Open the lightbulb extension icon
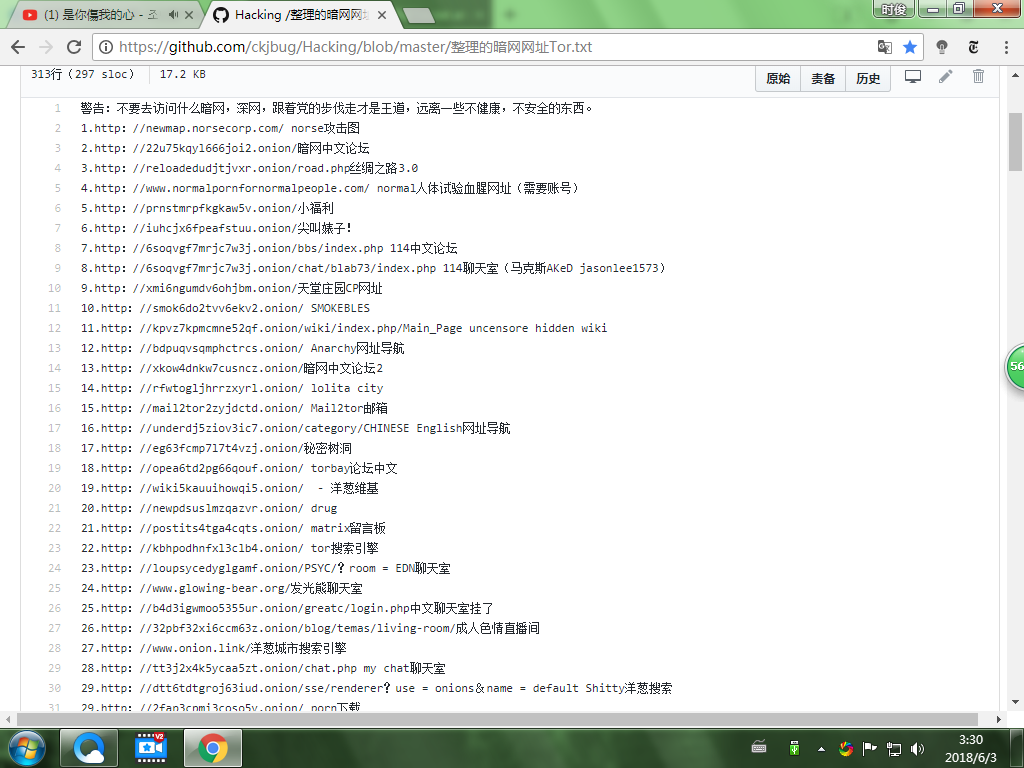Image resolution: width=1024 pixels, height=768 pixels. click(942, 47)
